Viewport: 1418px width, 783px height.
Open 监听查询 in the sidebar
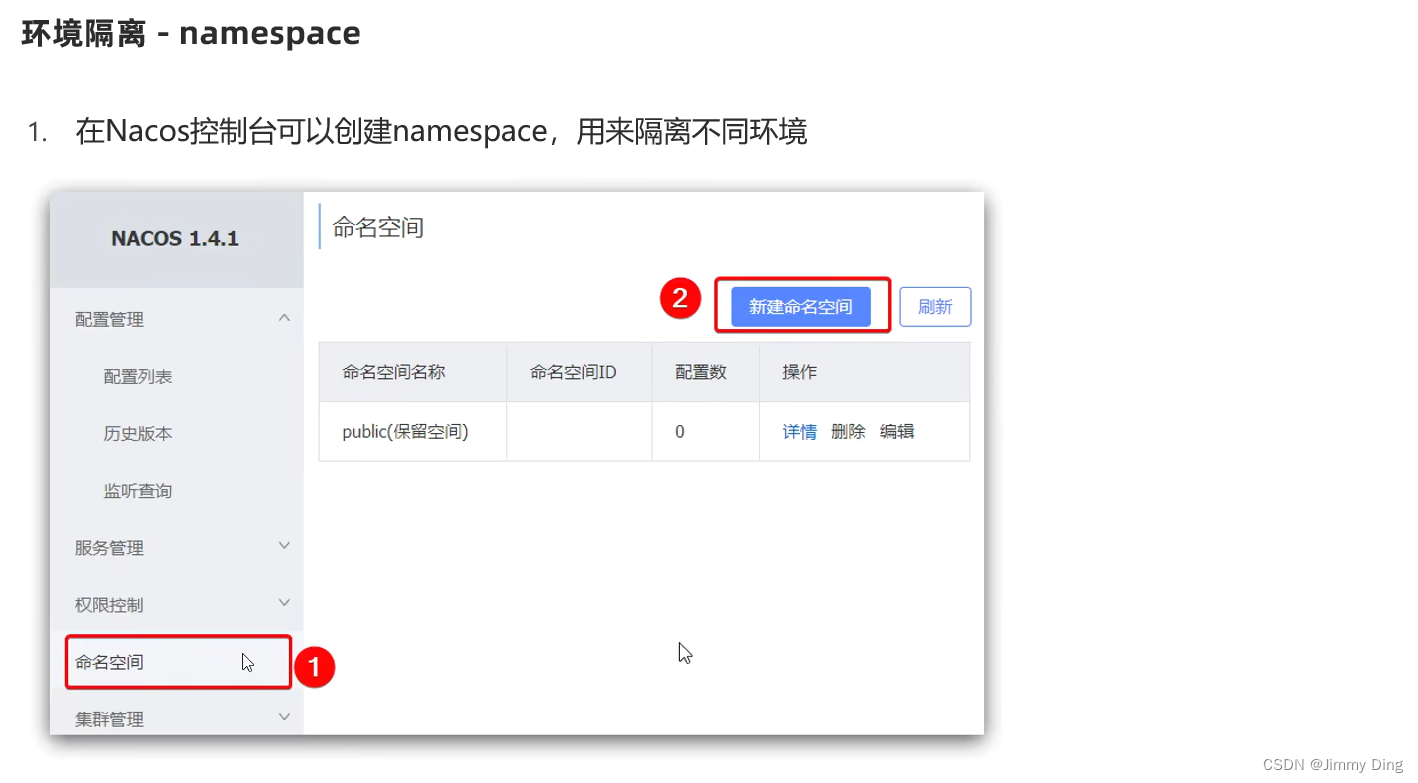(138, 491)
